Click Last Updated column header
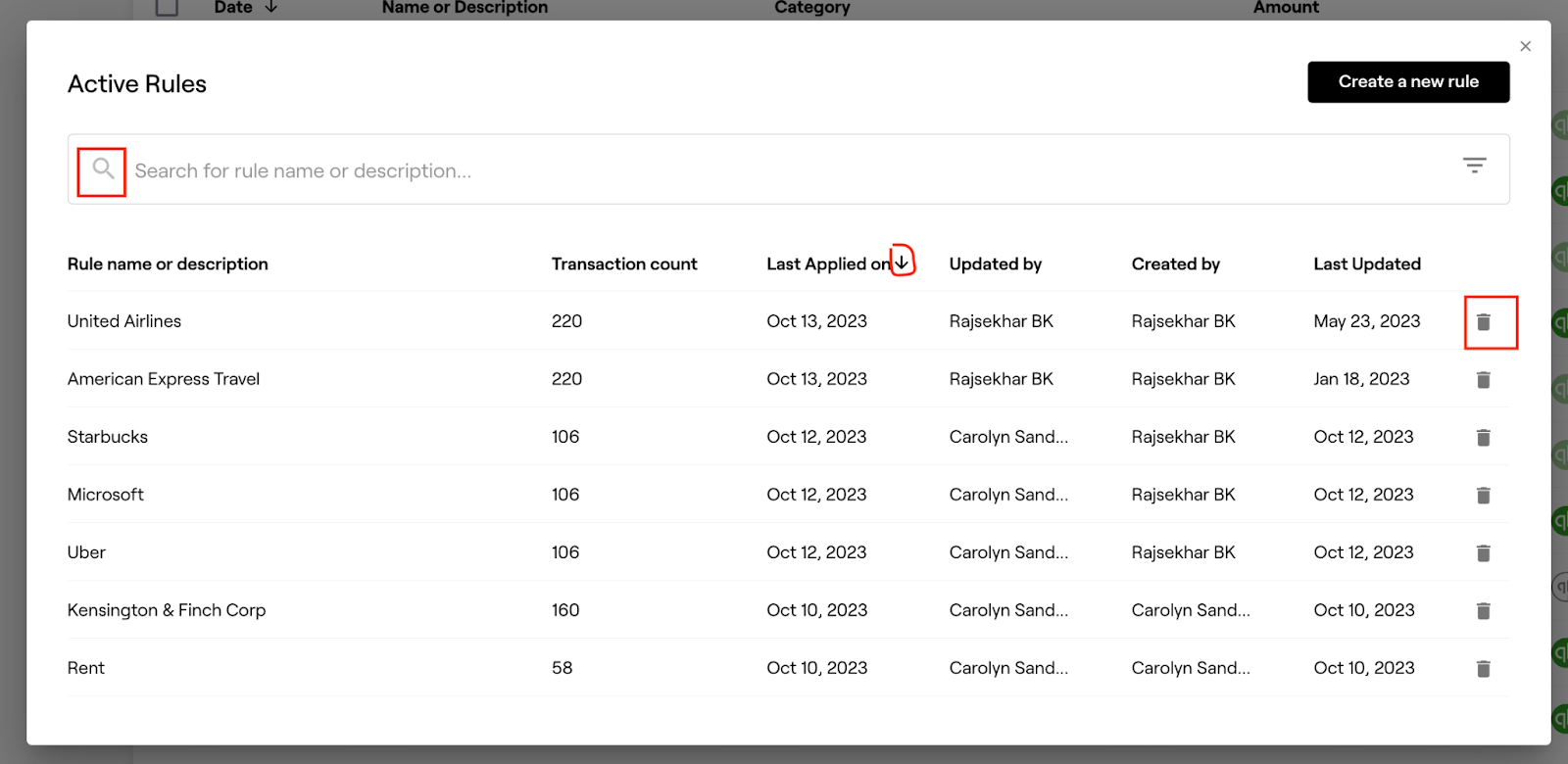The width and height of the screenshot is (1568, 764). 1367,263
